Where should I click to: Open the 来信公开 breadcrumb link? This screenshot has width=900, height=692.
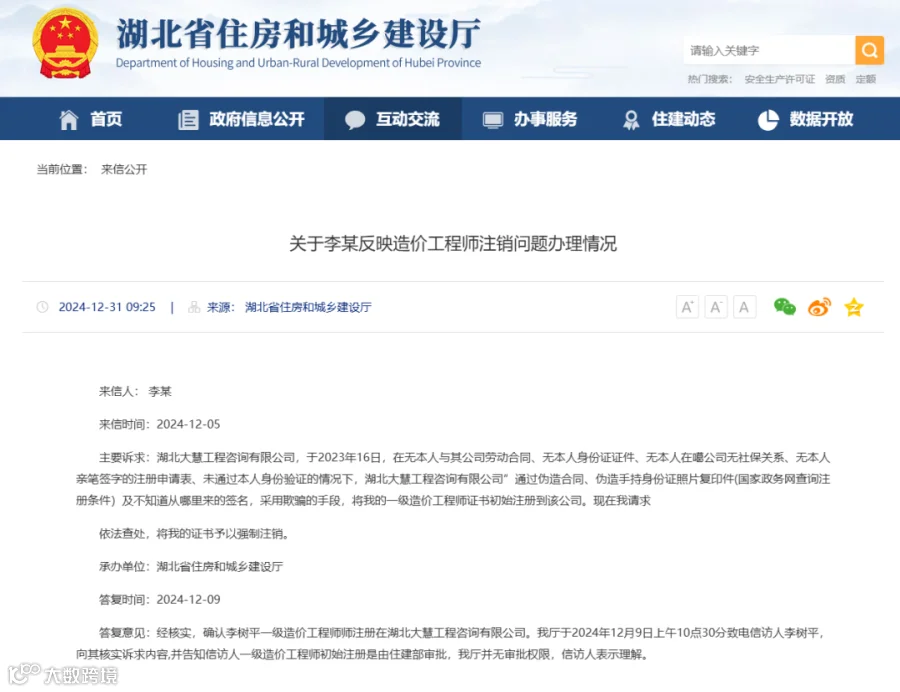coord(122,169)
